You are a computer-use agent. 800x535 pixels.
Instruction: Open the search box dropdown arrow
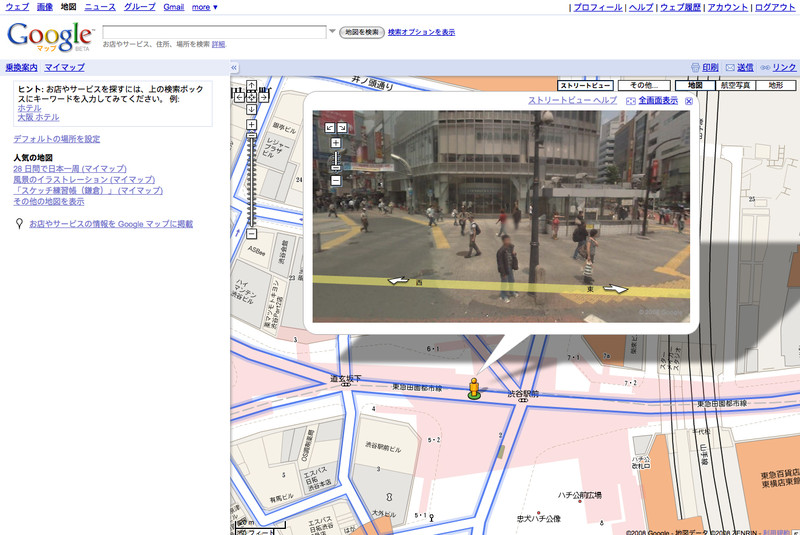pos(332,32)
